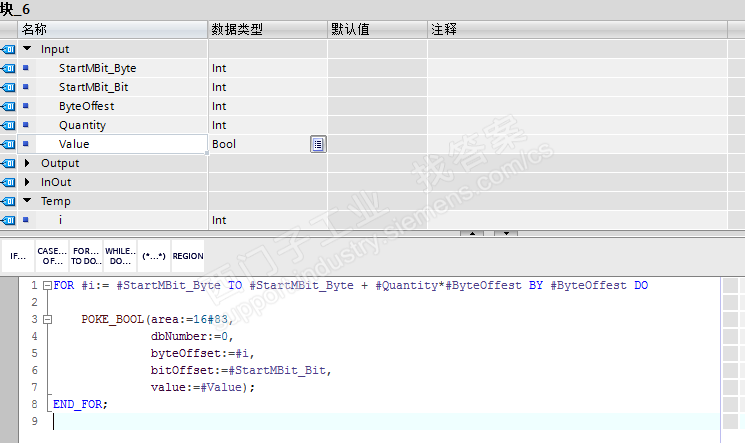
Task: Insert CASE OF statement template
Action: click(52, 256)
